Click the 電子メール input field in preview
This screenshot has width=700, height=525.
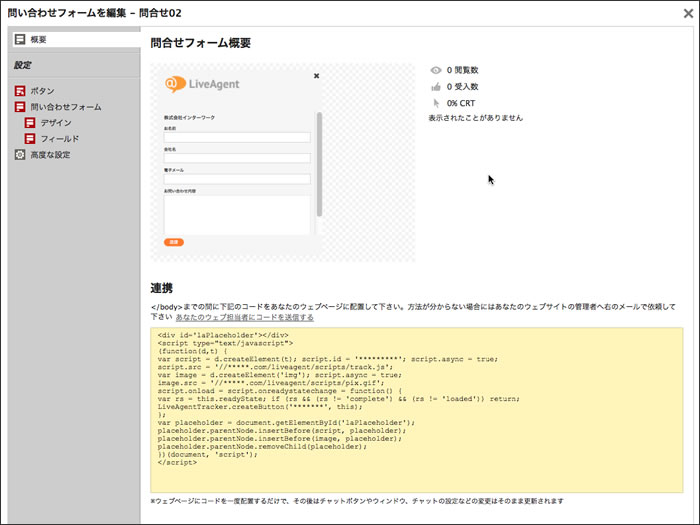[237, 179]
